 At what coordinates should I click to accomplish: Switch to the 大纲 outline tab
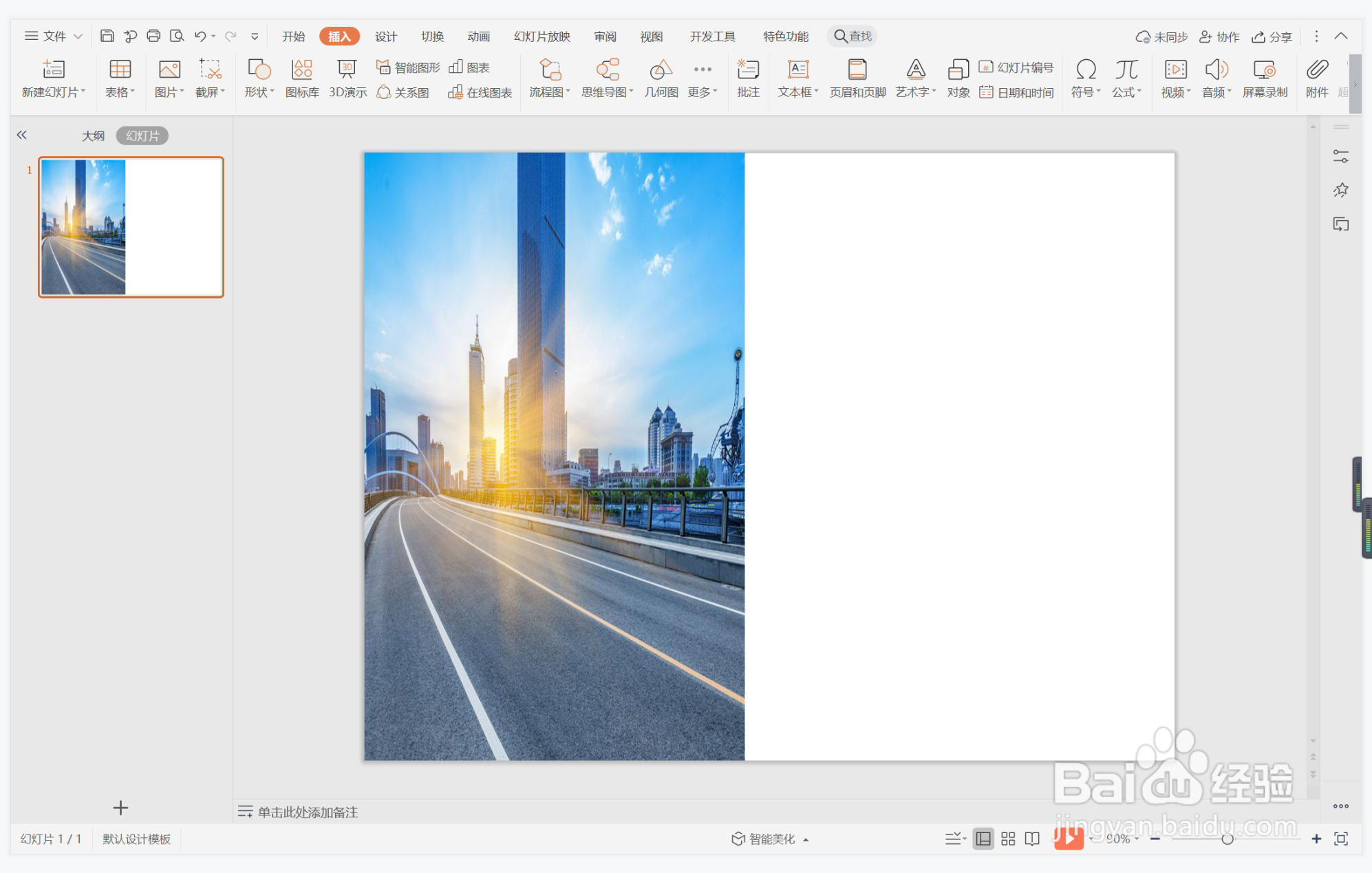pos(93,136)
